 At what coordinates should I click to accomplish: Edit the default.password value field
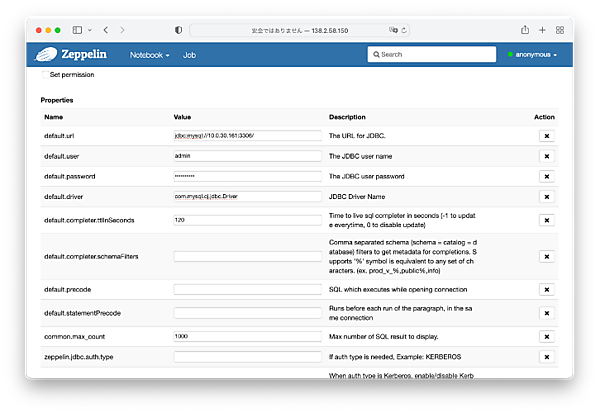247,176
